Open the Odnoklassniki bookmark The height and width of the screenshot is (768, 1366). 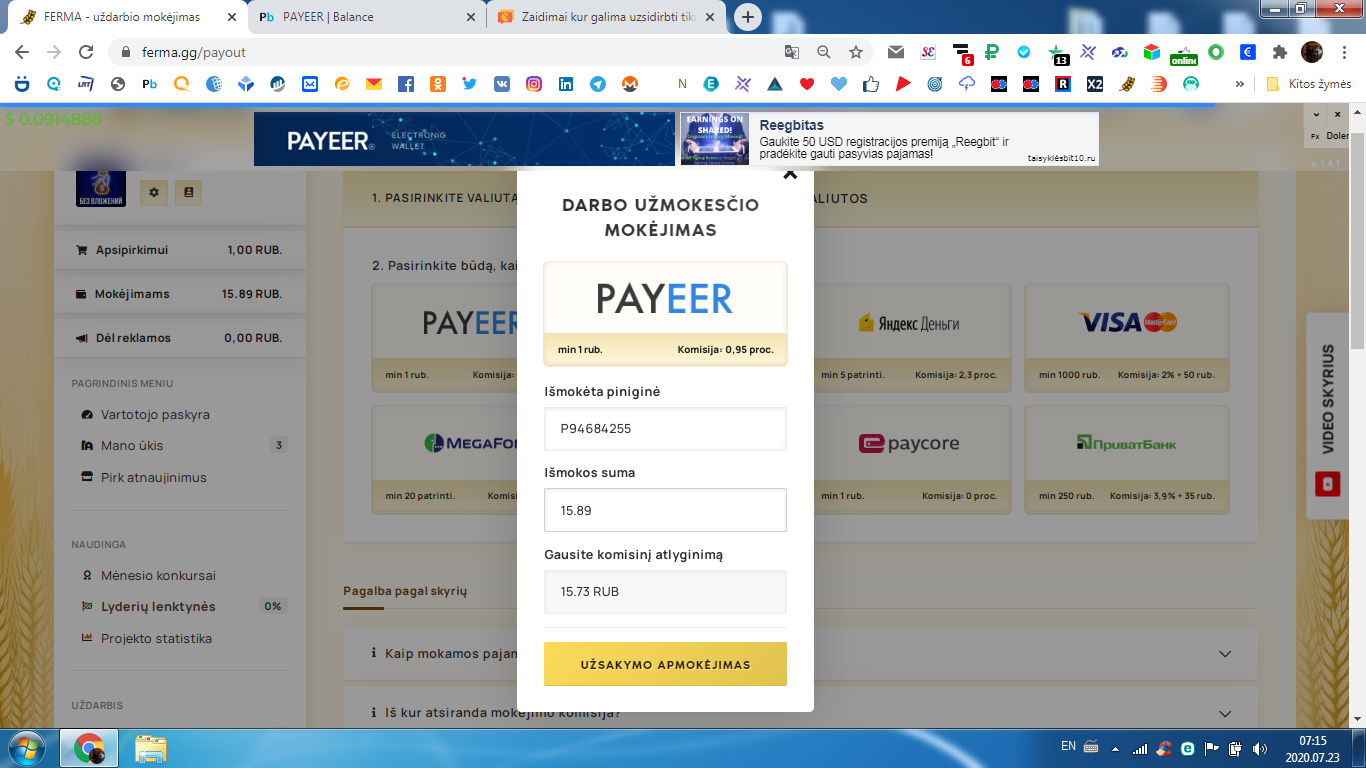tap(438, 84)
